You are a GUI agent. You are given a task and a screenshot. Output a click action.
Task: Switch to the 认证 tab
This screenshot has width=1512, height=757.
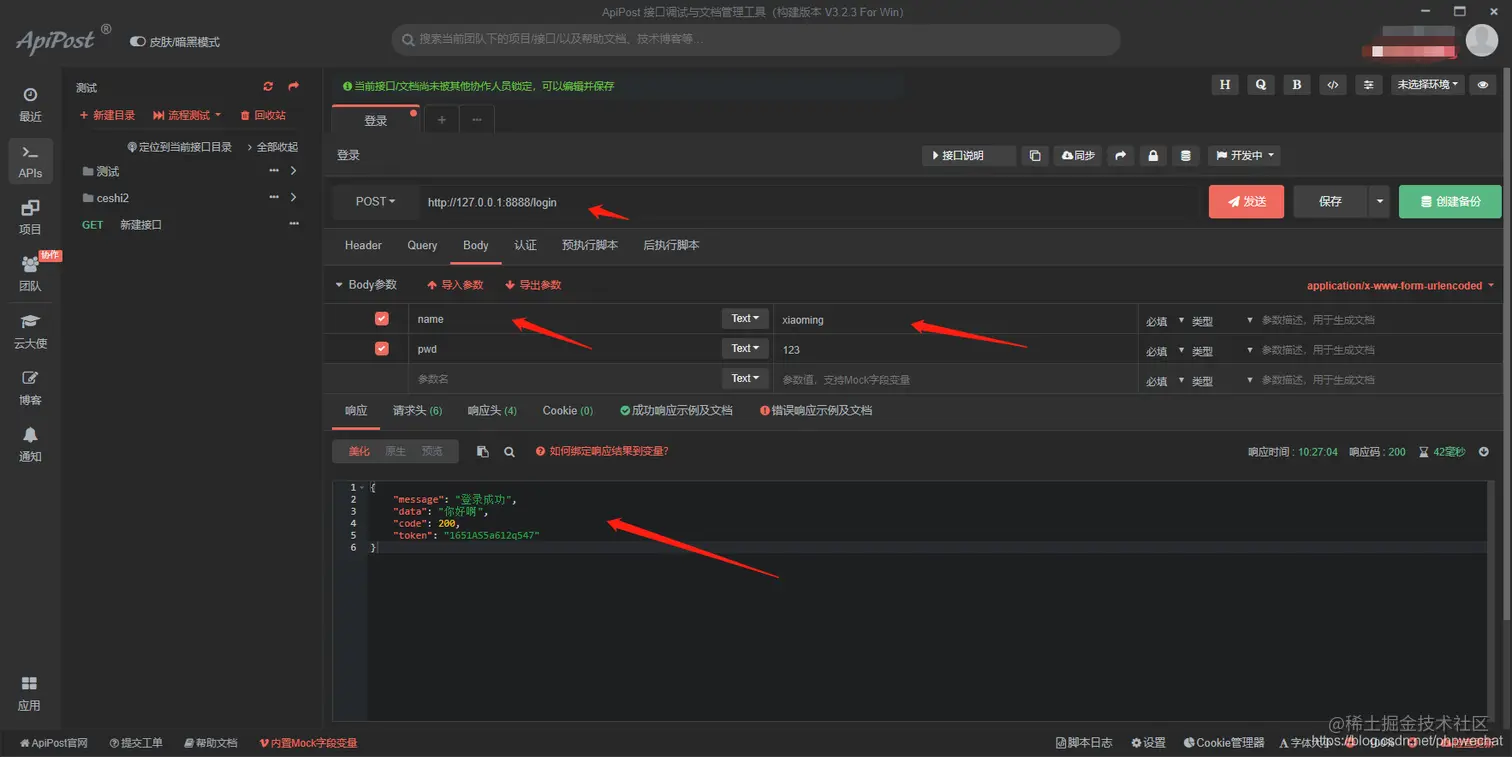pos(526,245)
